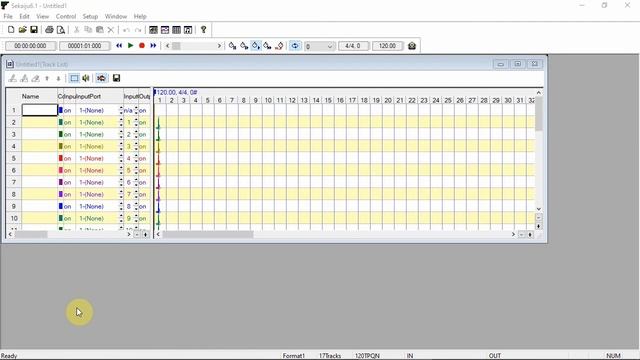640x360 pixels.
Task: Select the '1-(None)' input port cell of track 7
Action: pos(97,182)
